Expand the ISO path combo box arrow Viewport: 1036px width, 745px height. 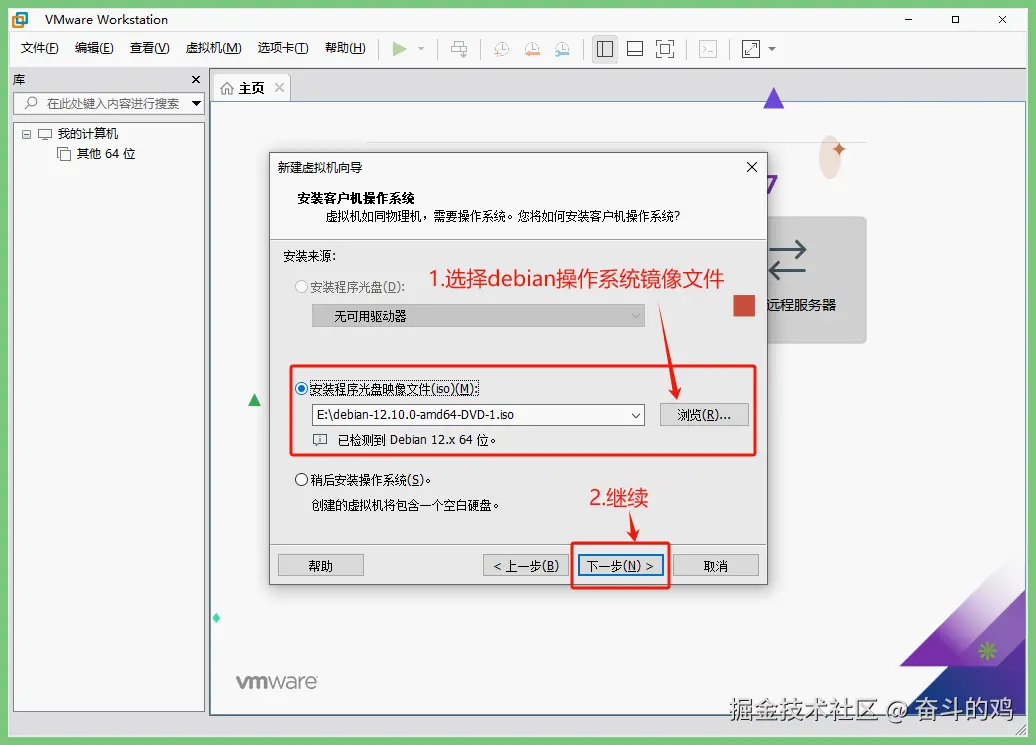pyautogui.click(x=636, y=415)
